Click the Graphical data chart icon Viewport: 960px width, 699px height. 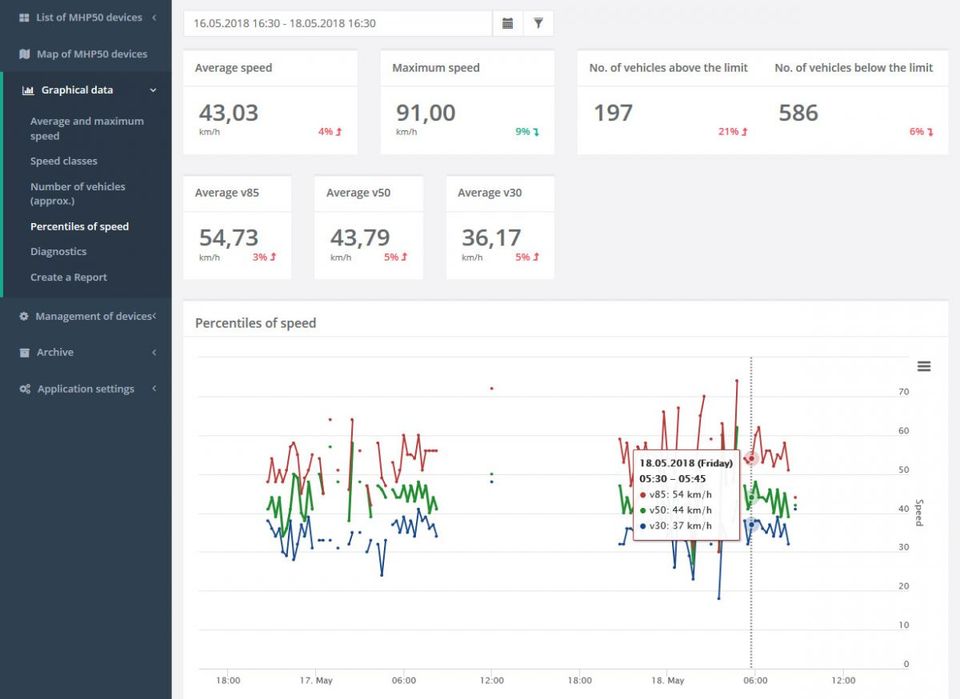[28, 91]
